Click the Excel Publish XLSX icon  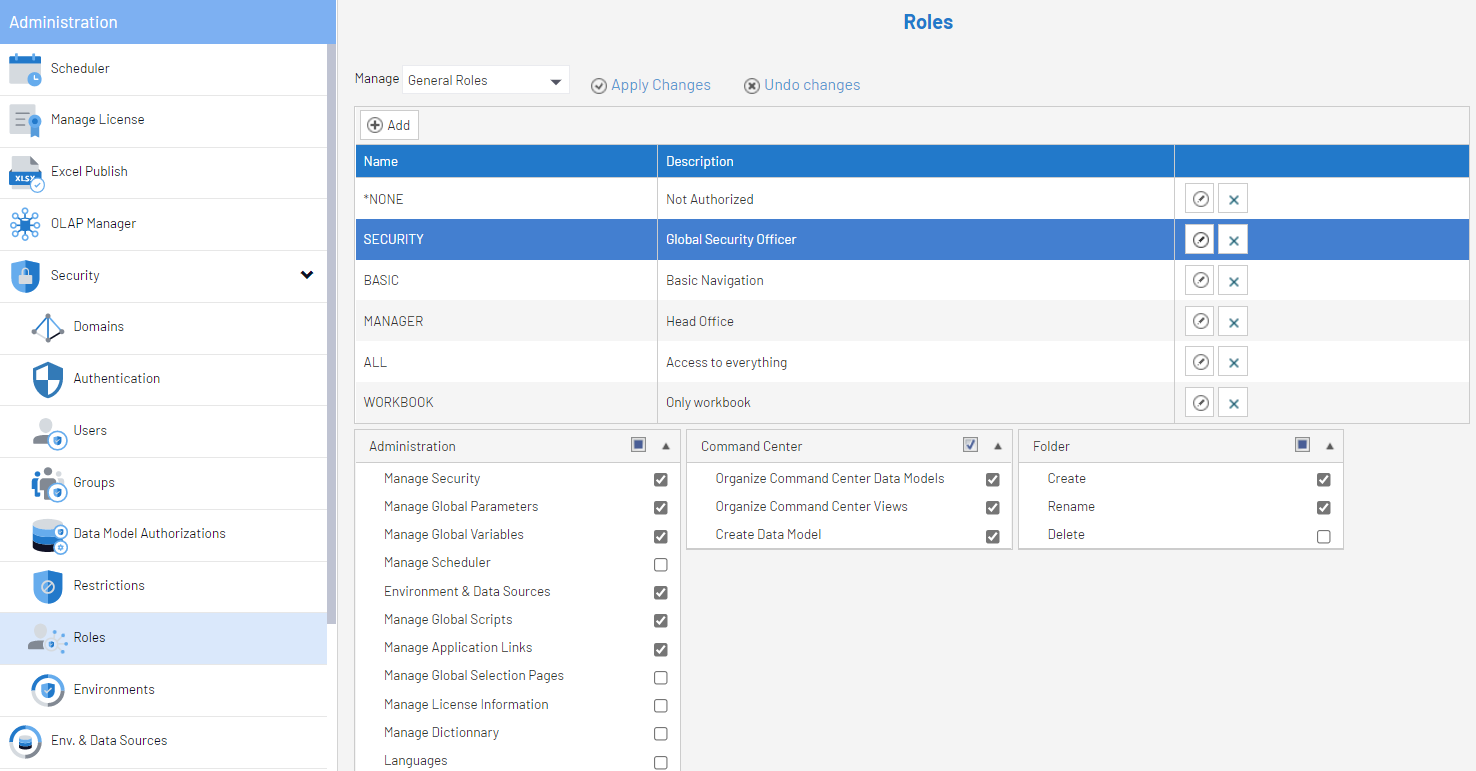25,172
